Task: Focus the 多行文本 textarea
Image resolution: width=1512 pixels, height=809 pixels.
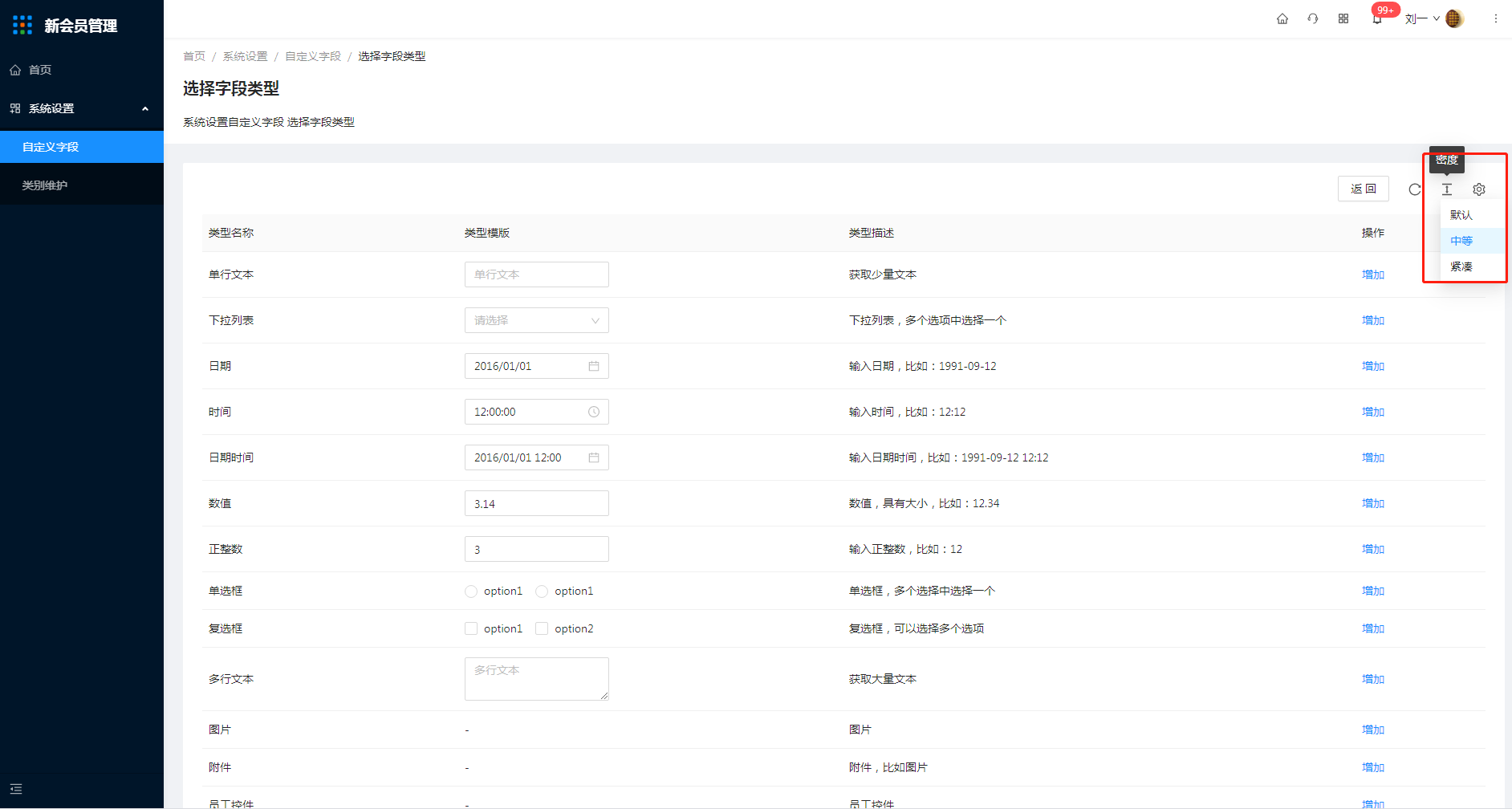Action: tap(537, 679)
